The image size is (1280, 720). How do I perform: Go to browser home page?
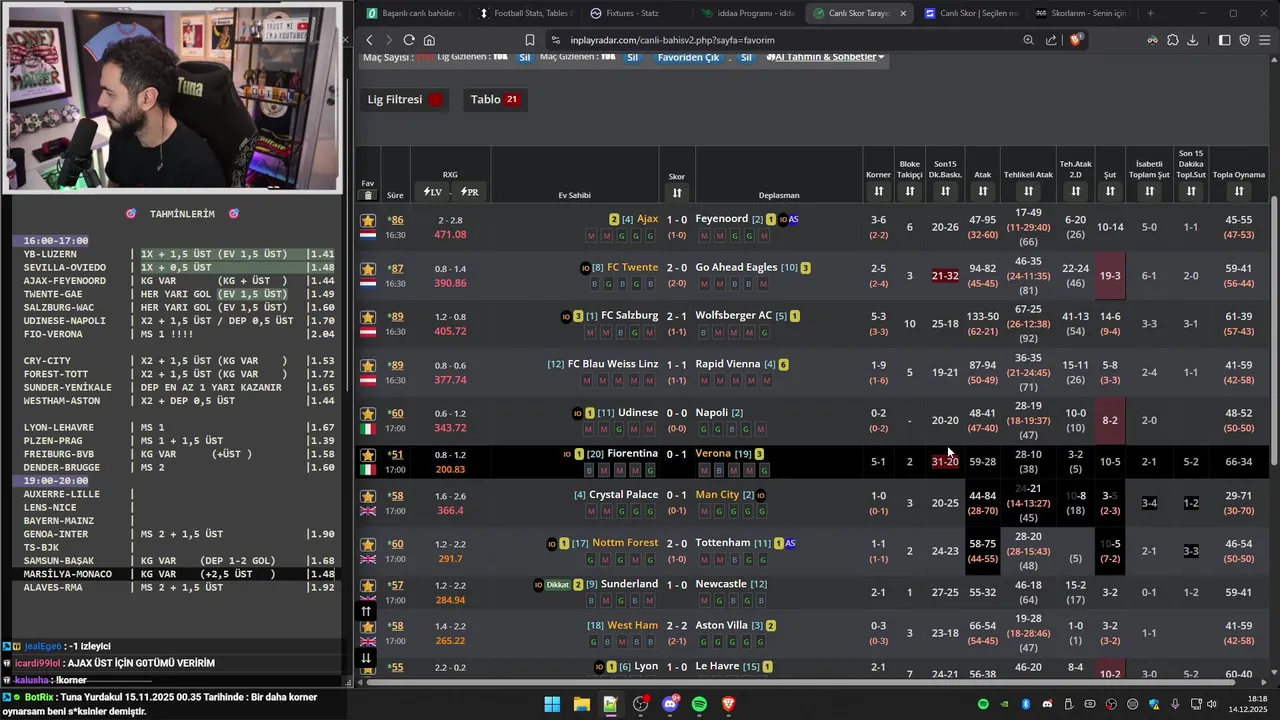coord(429,40)
